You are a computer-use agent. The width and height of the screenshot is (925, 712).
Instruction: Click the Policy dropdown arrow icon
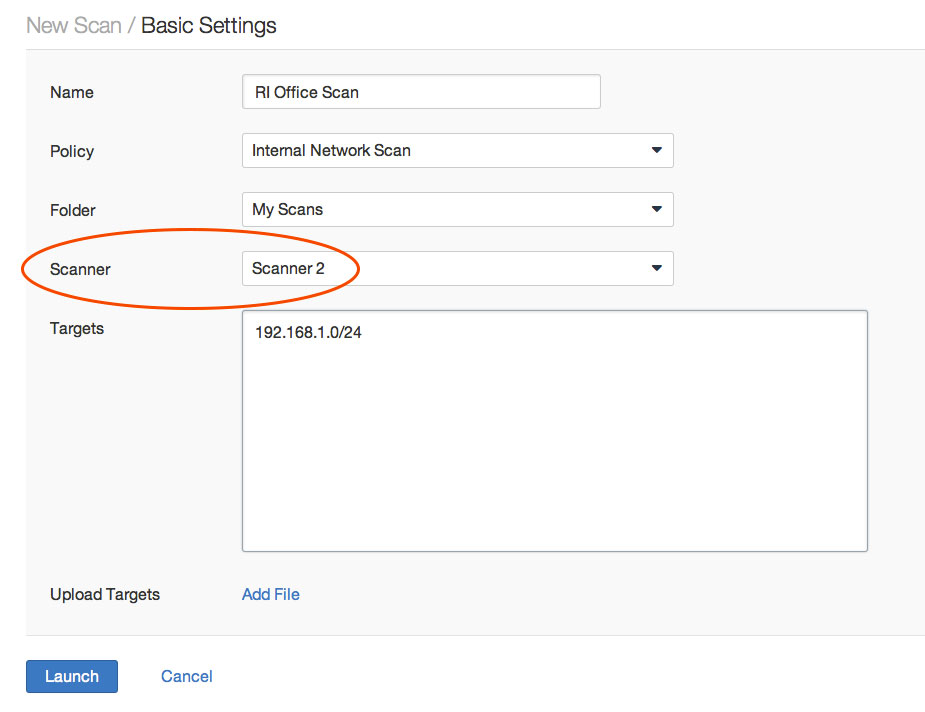point(657,150)
